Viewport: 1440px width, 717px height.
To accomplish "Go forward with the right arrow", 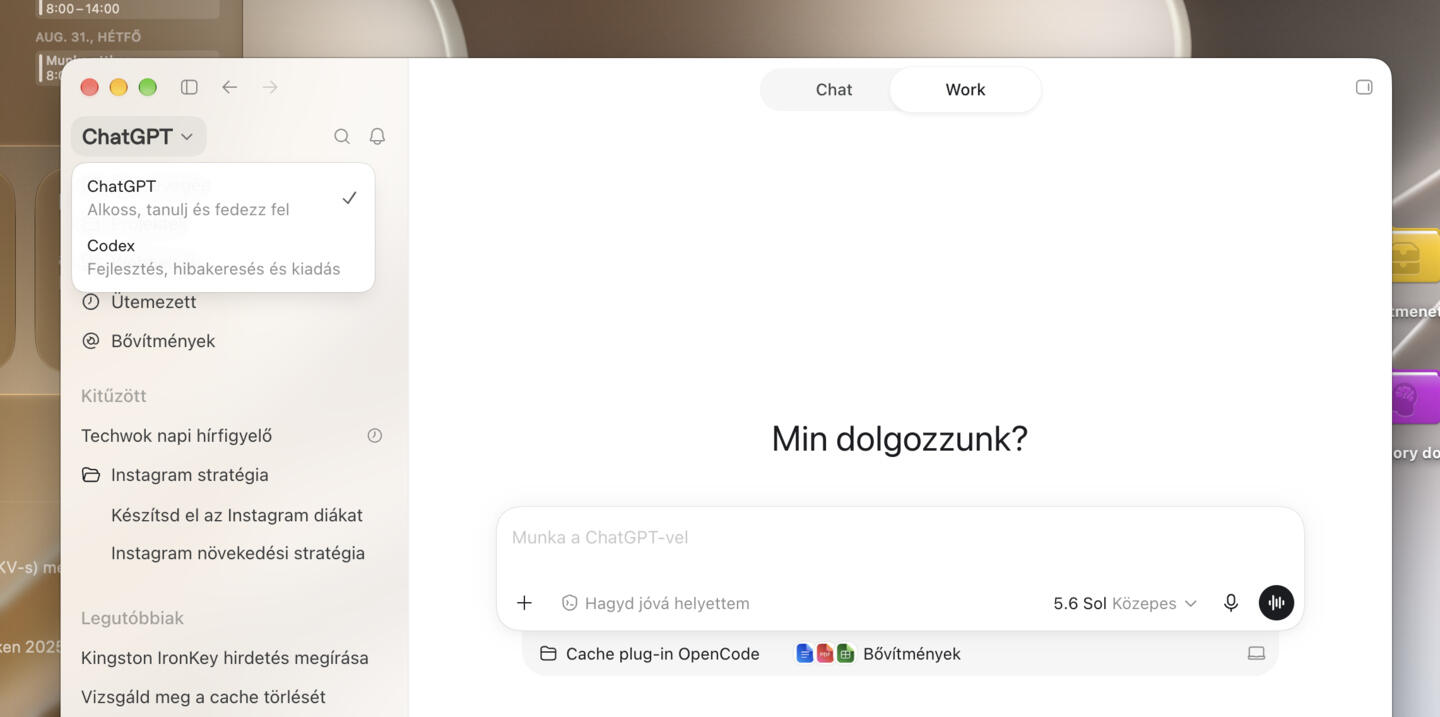I will pos(270,87).
